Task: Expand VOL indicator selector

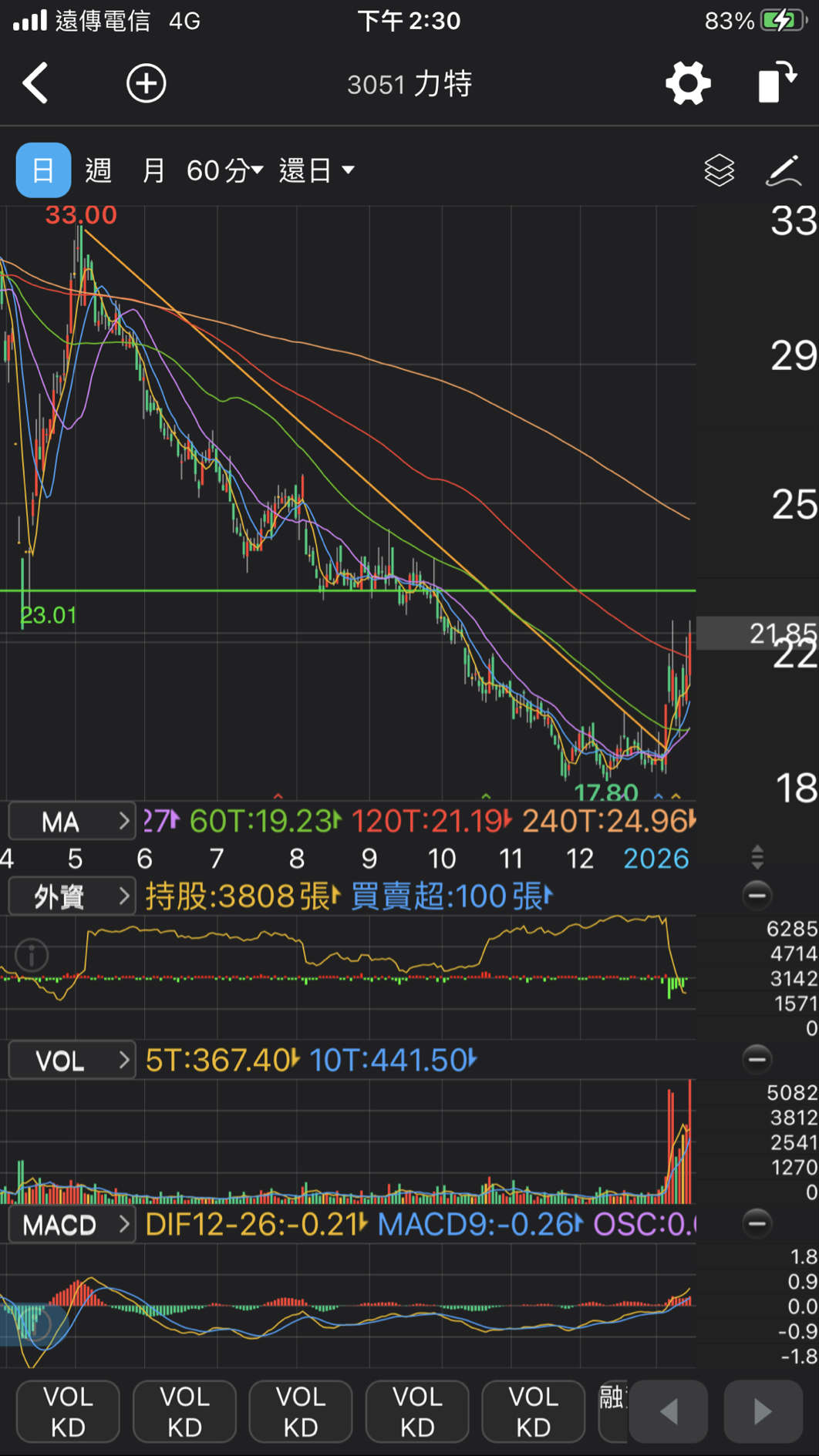Action: coord(72,1061)
